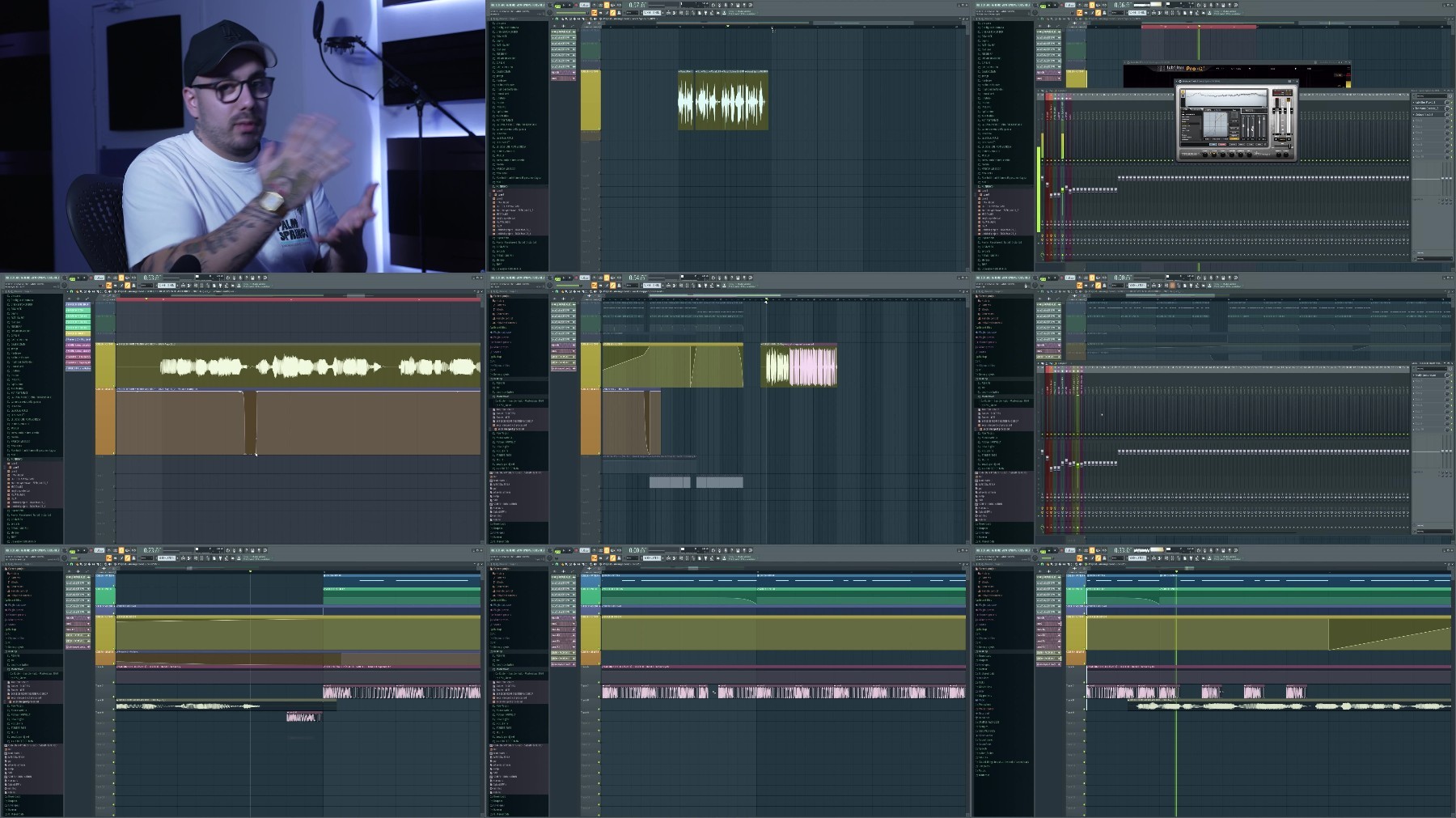Click red time selection bar above Pro-Q window
Viewport: 1456px width, 818px height.
pos(1199,27)
